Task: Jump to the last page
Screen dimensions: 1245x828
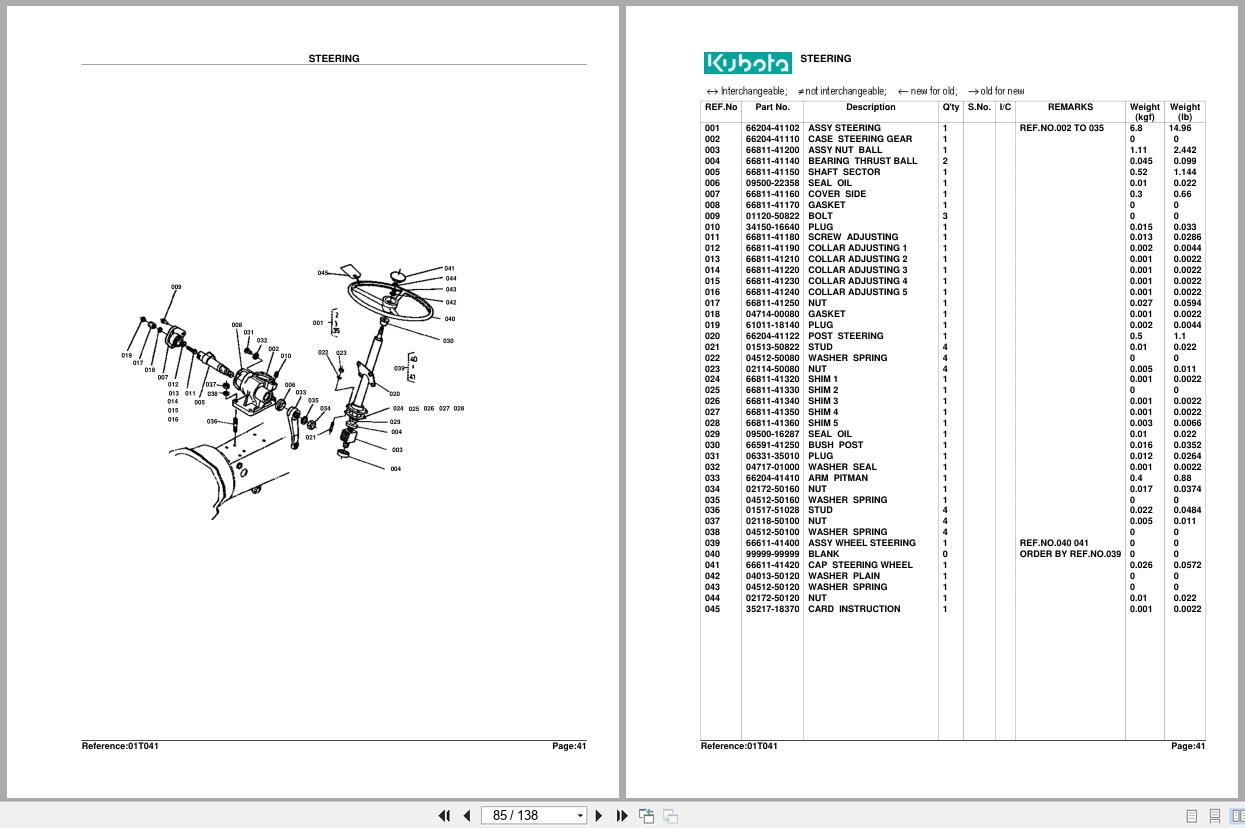Action: coord(622,815)
